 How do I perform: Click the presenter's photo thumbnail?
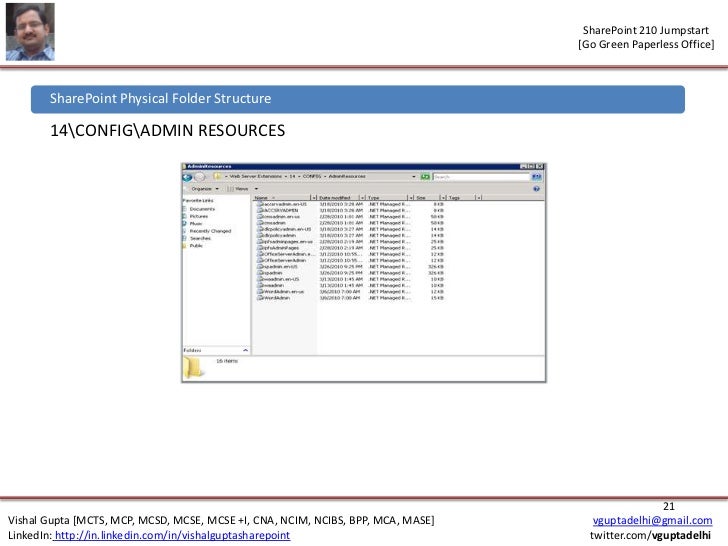point(30,32)
